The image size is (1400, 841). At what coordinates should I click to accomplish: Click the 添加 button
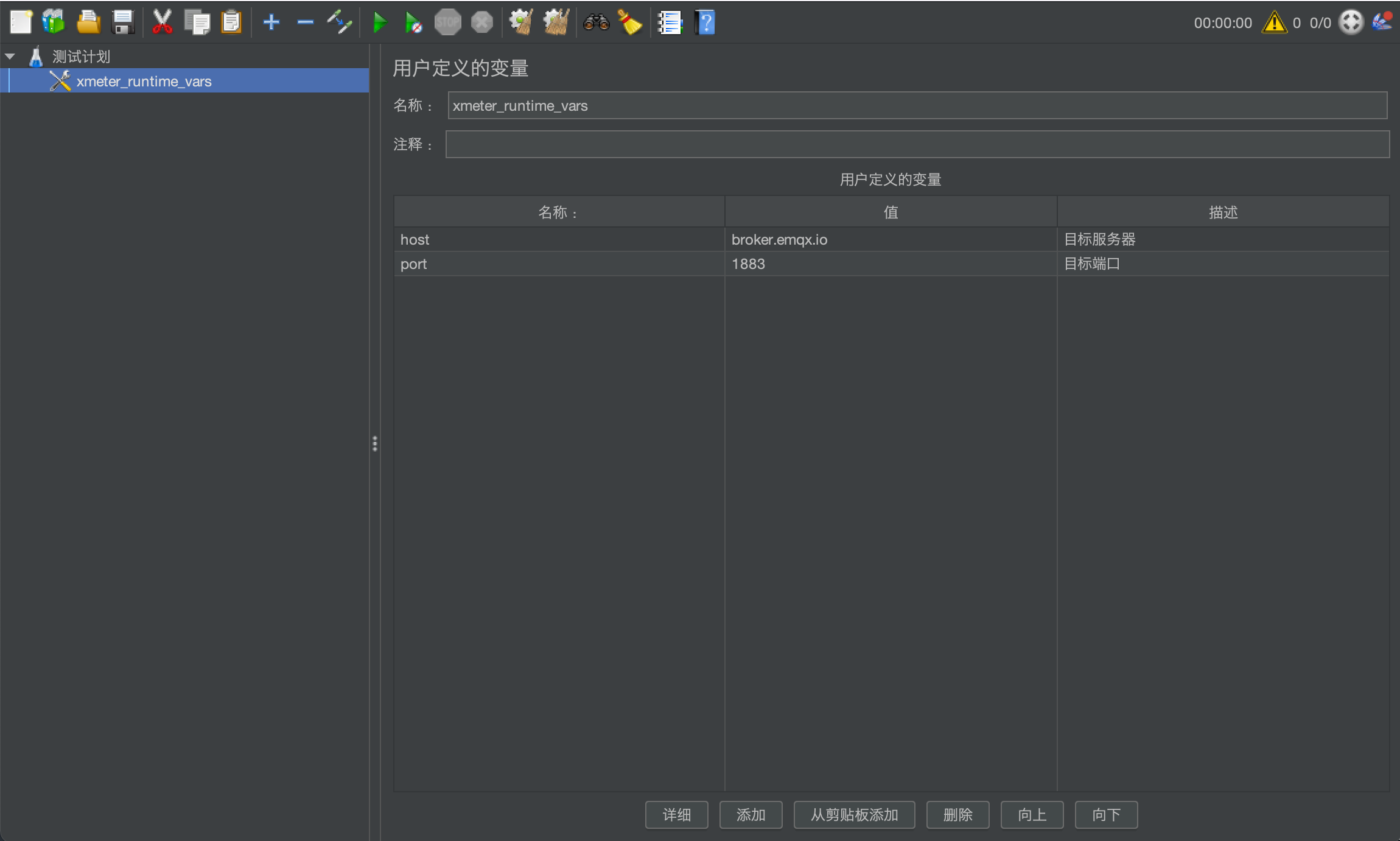tap(751, 815)
